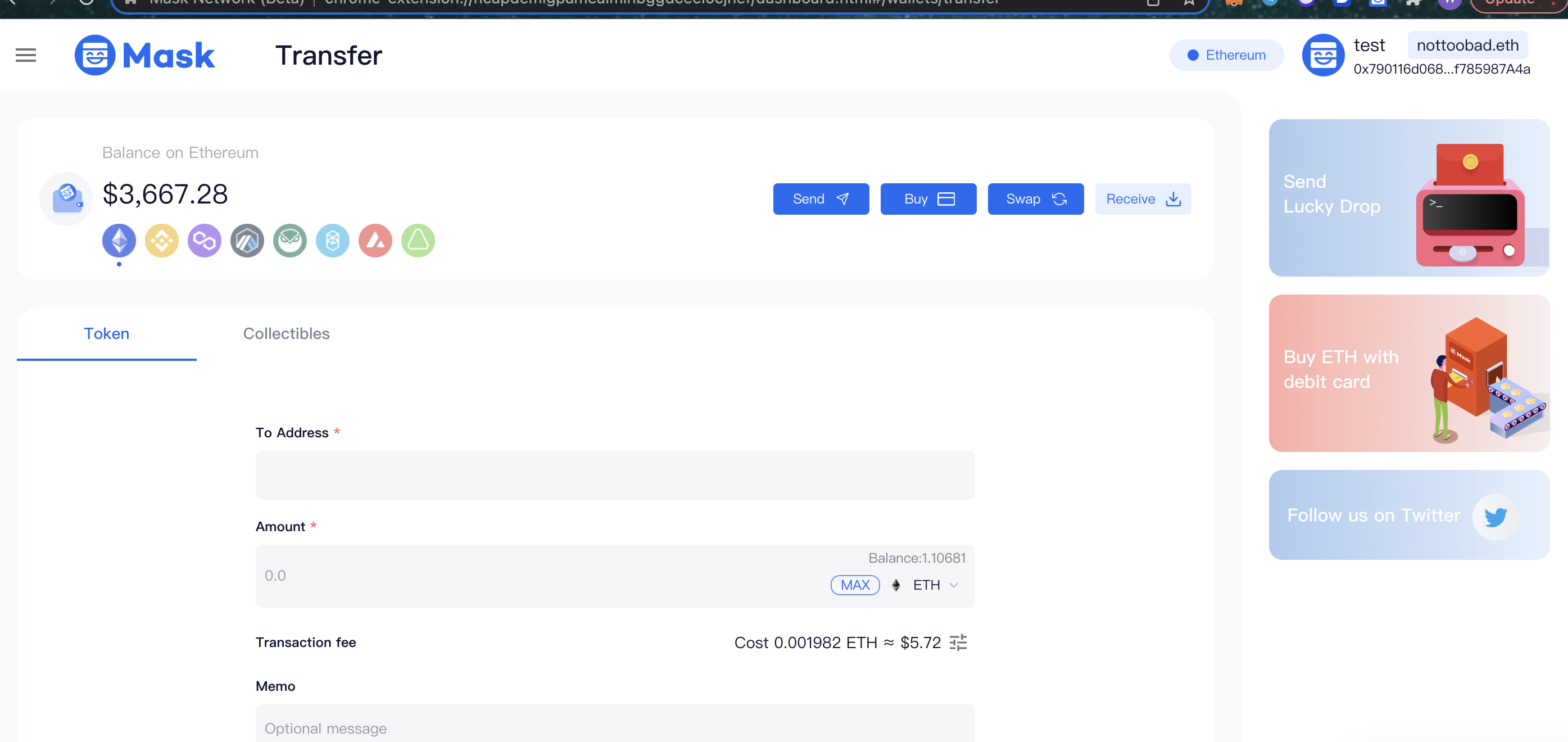Open wallet account switcher nottoobad.eth
The image size is (1568, 742).
[1467, 45]
